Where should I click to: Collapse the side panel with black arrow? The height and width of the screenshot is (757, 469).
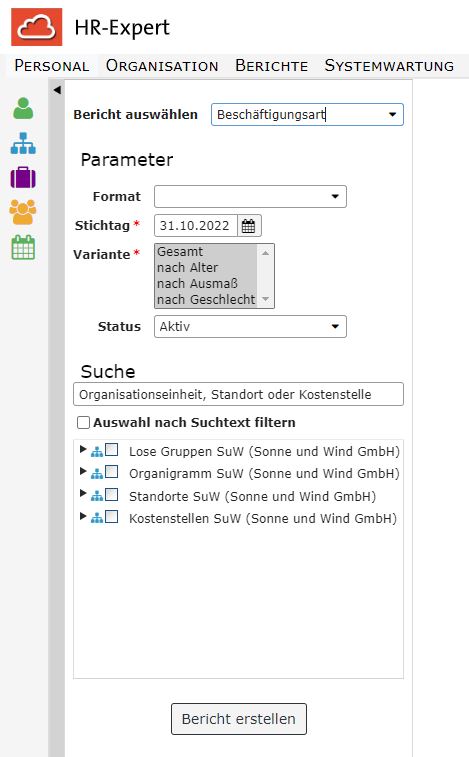pyautogui.click(x=57, y=90)
